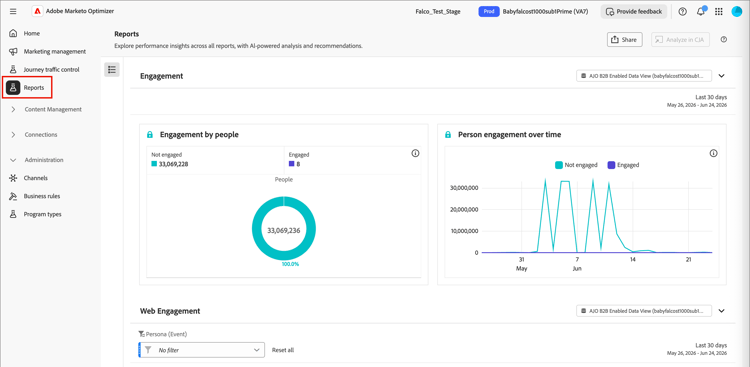This screenshot has width=750, height=367.
Task: Click the Program types icon
Action: [x=13, y=214]
